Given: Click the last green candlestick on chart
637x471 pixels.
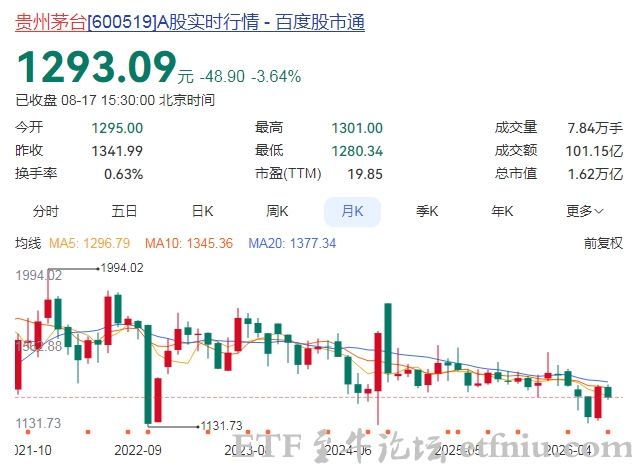Looking at the screenshot, I should [608, 392].
